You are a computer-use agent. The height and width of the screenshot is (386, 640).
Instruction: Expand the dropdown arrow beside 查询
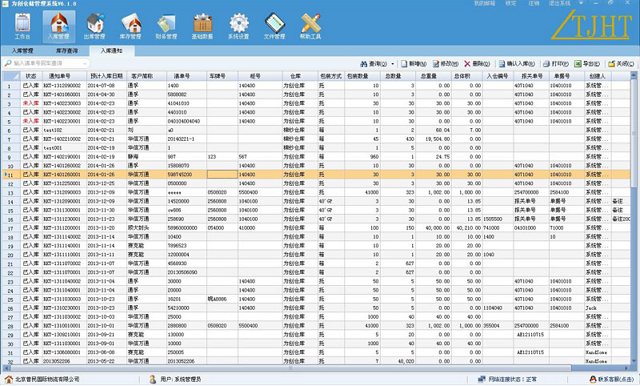(x=393, y=64)
